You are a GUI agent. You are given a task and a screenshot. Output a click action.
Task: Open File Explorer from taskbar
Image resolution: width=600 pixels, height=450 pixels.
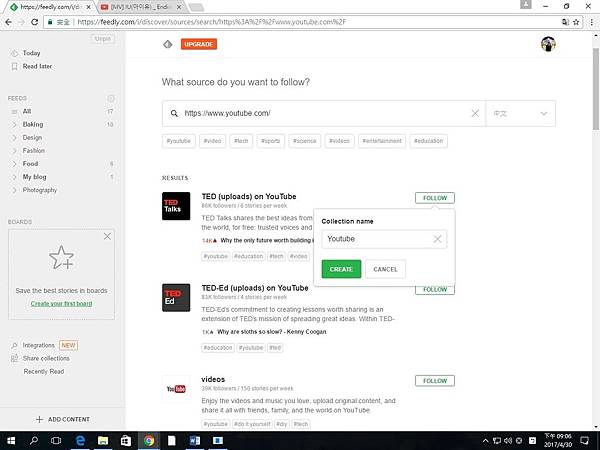pos(103,441)
